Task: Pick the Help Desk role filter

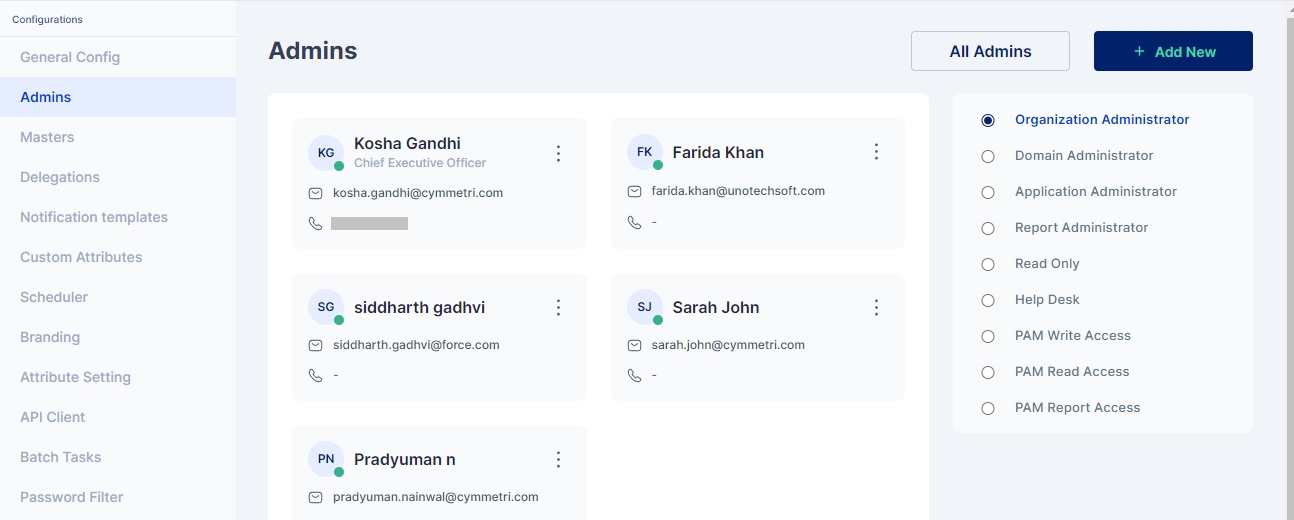Action: [x=988, y=300]
